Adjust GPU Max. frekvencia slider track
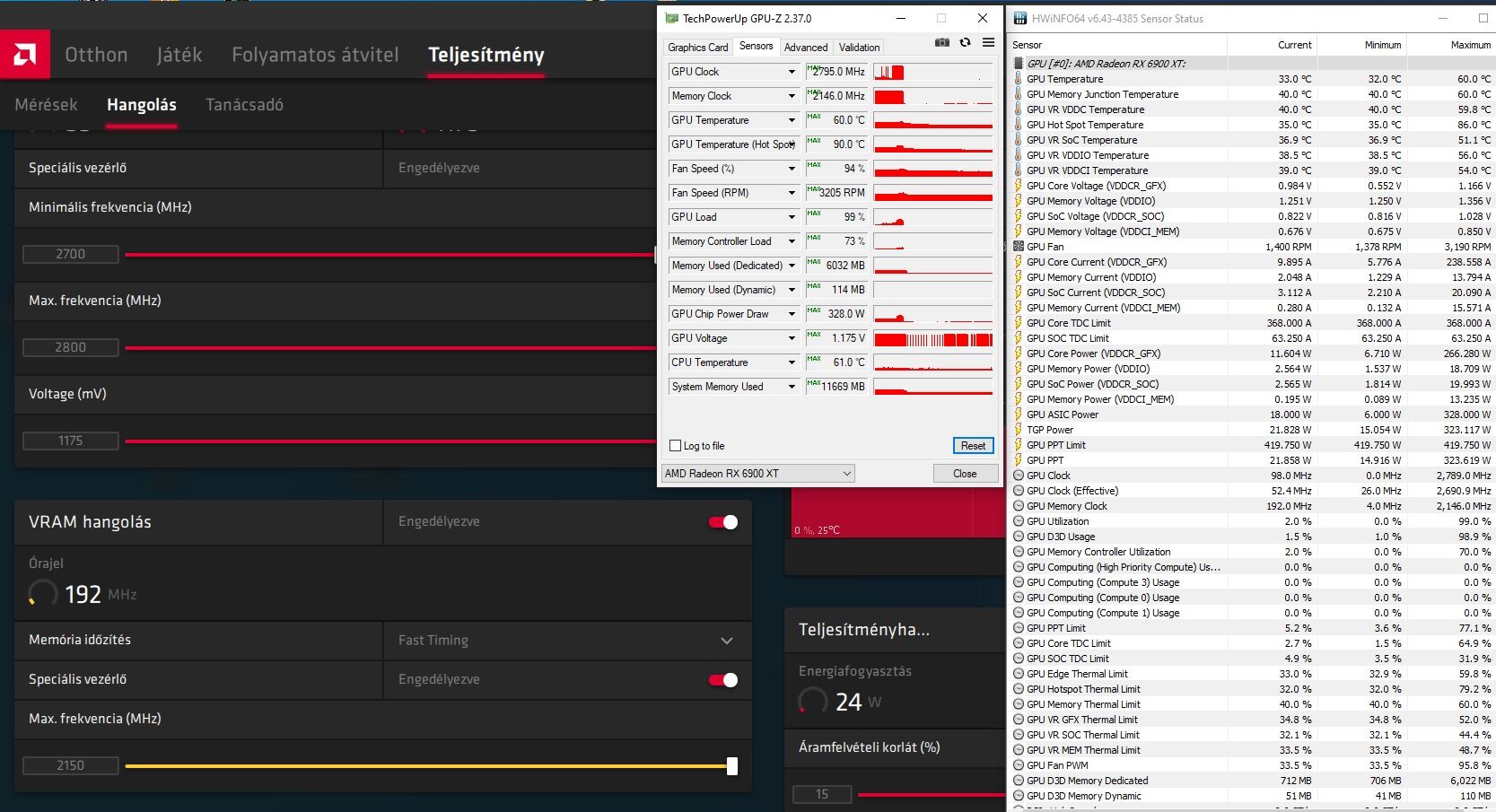Screen dimensions: 1496x812 click(390, 348)
